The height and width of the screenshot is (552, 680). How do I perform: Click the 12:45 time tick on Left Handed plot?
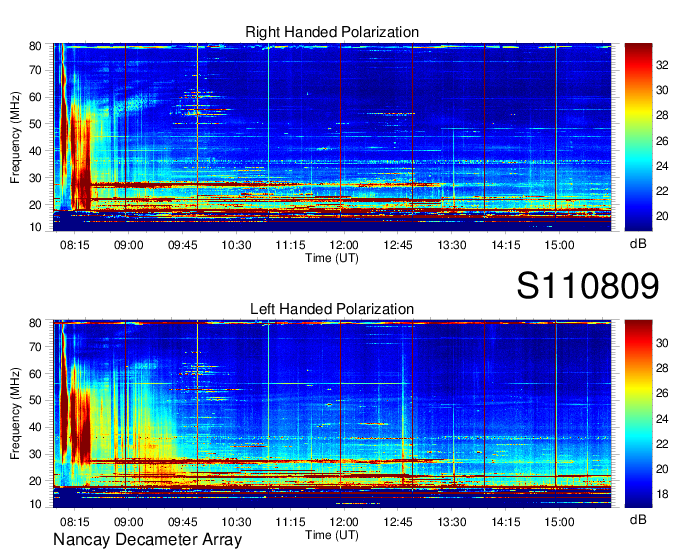click(398, 522)
